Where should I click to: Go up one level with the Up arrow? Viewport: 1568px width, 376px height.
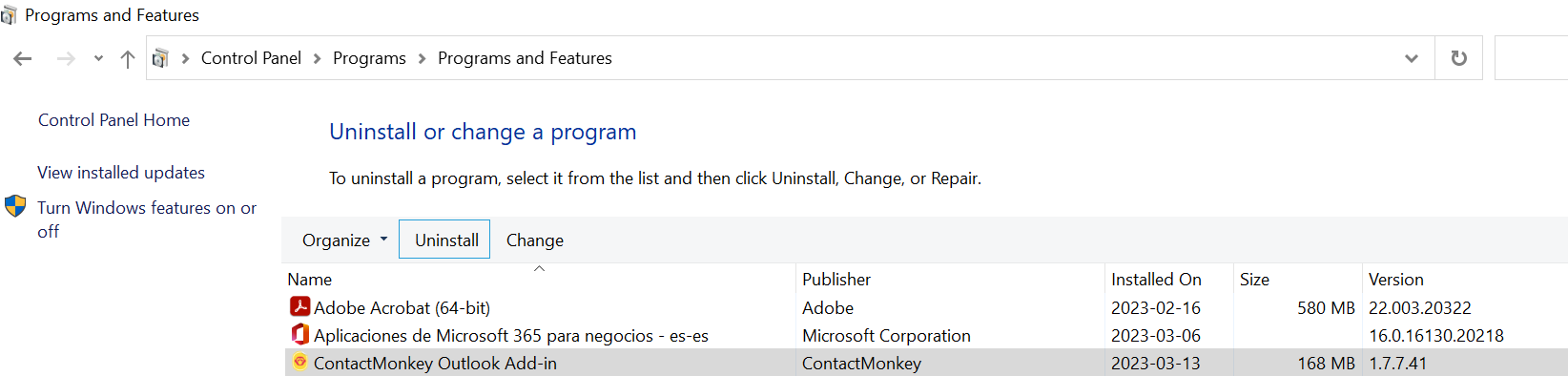click(128, 58)
